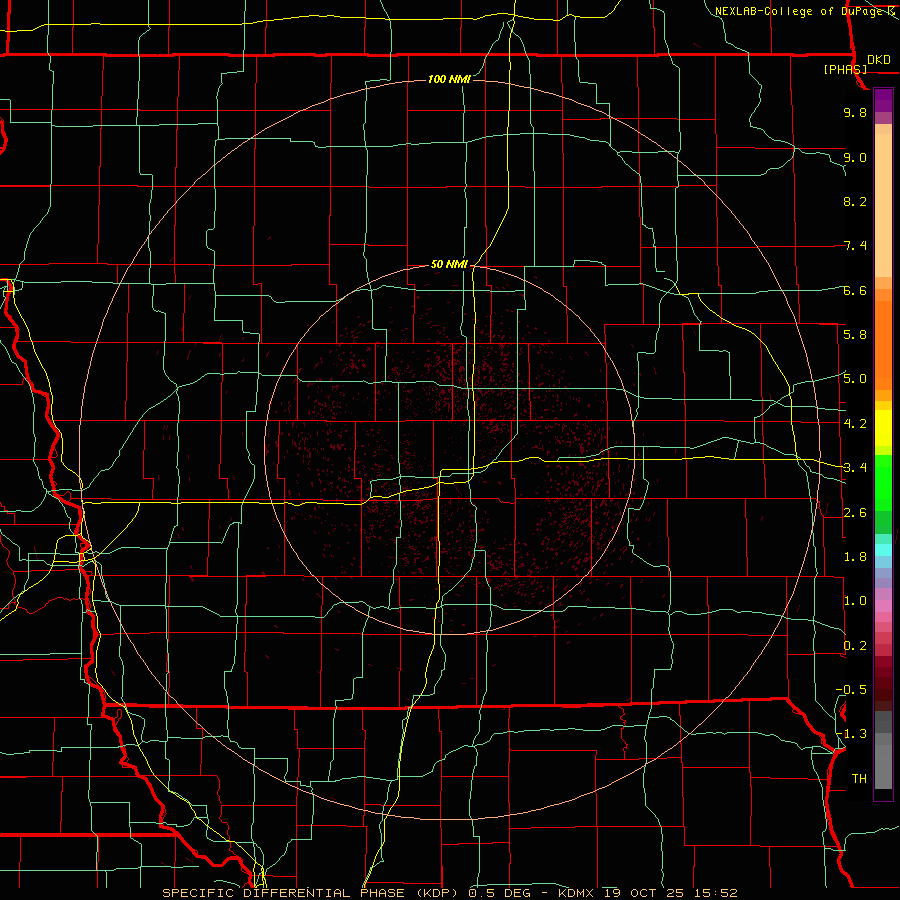Screen dimensions: 900x900
Task: Click the light peach band of the color bar
Action: pyautogui.click(x=883, y=205)
